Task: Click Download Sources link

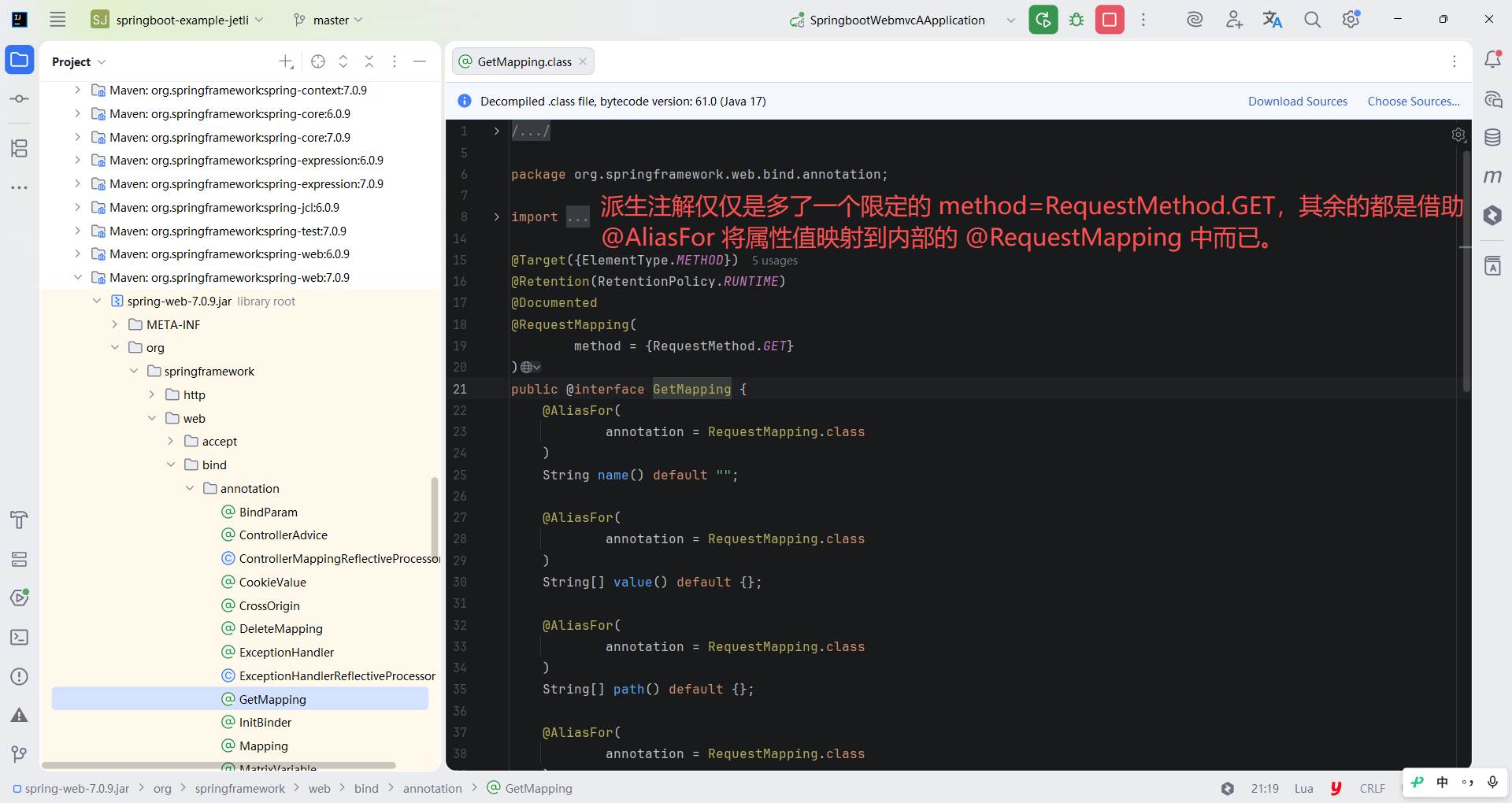Action: coord(1298,102)
